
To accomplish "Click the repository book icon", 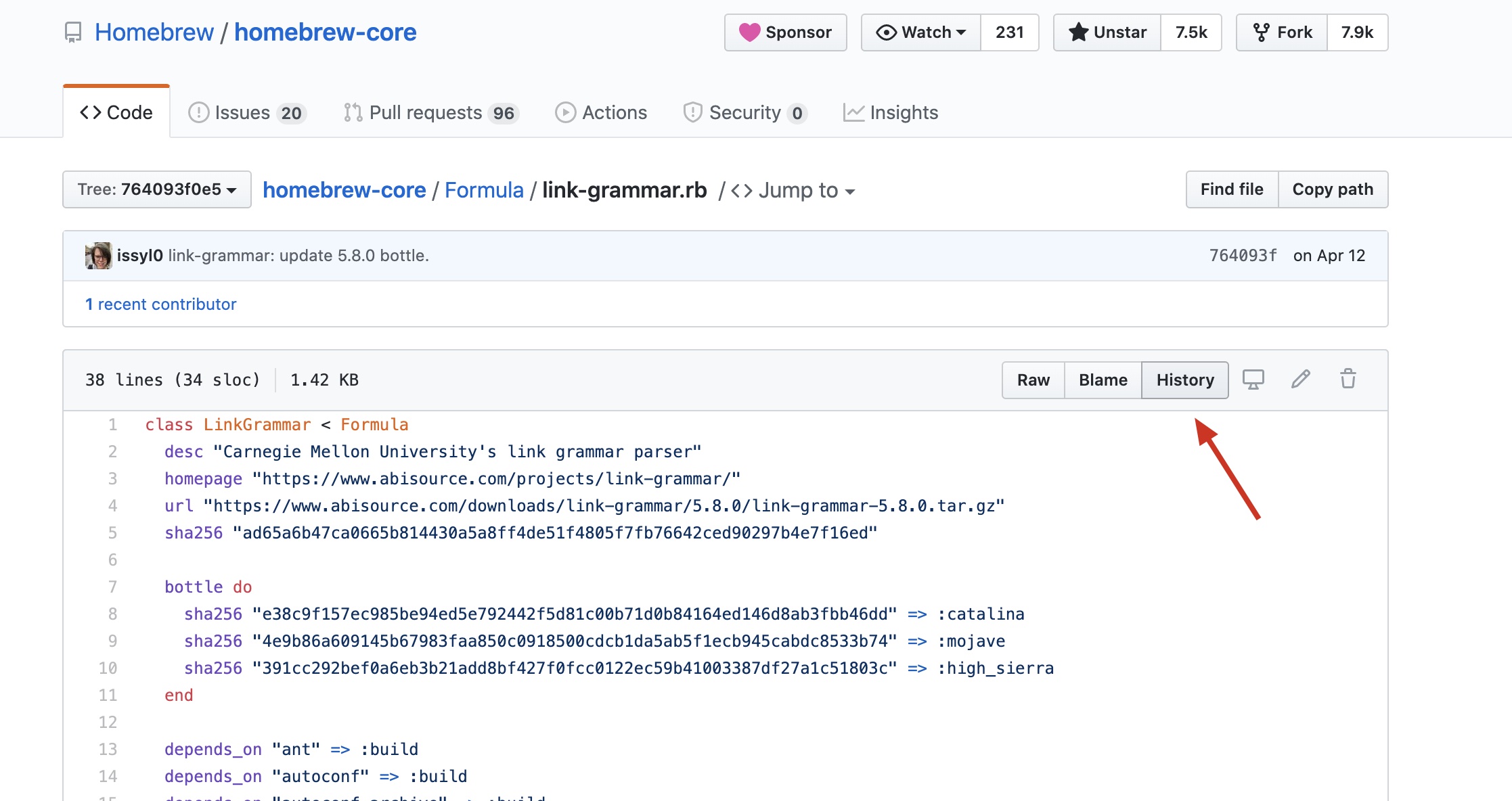I will tap(73, 32).
